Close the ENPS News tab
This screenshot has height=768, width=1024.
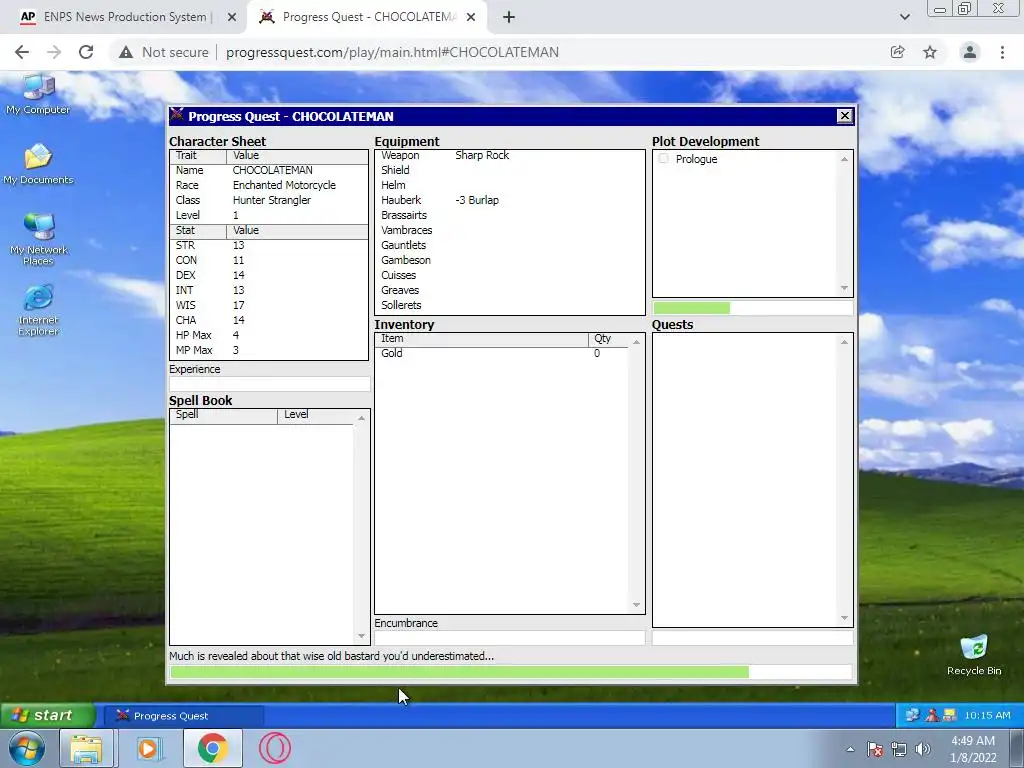(x=232, y=18)
